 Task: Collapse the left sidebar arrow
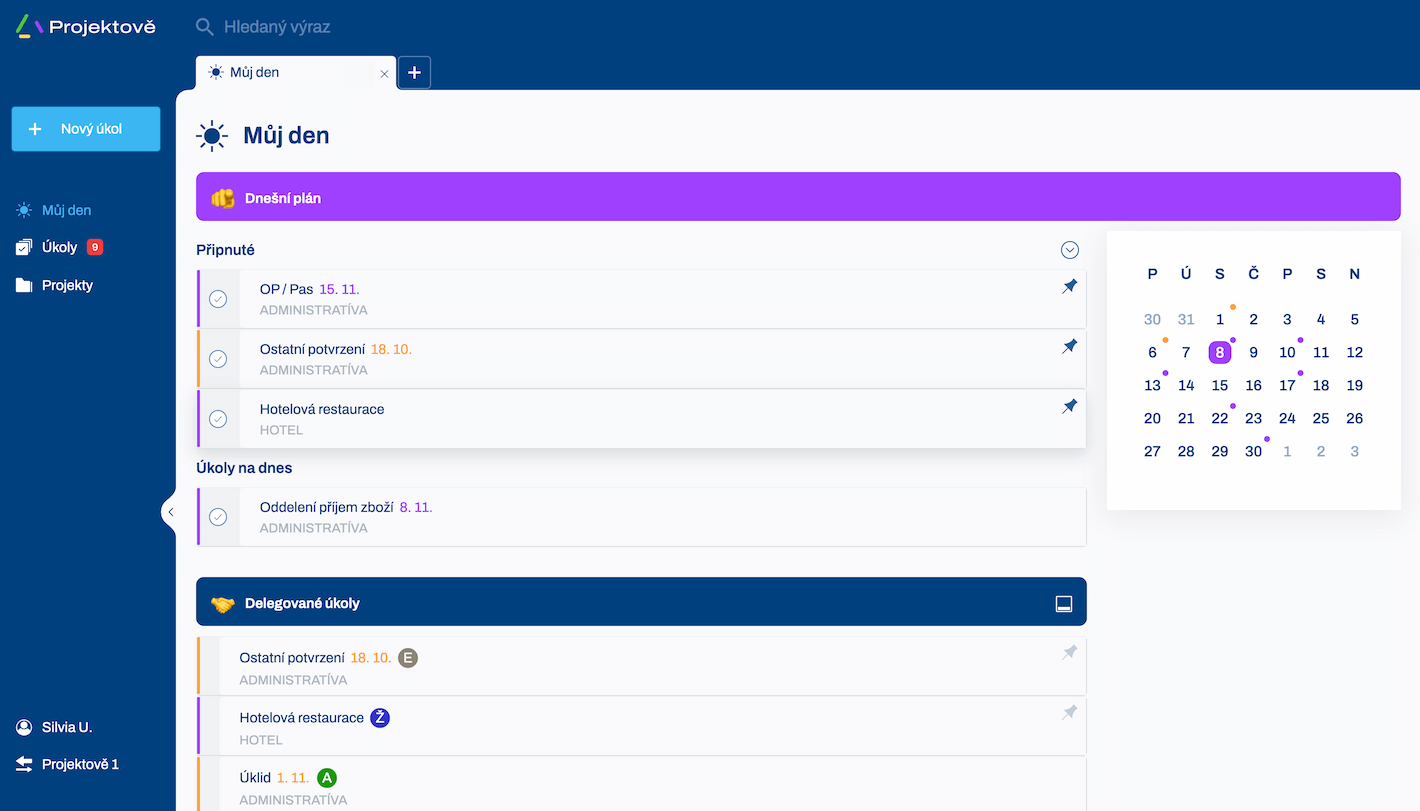click(170, 512)
